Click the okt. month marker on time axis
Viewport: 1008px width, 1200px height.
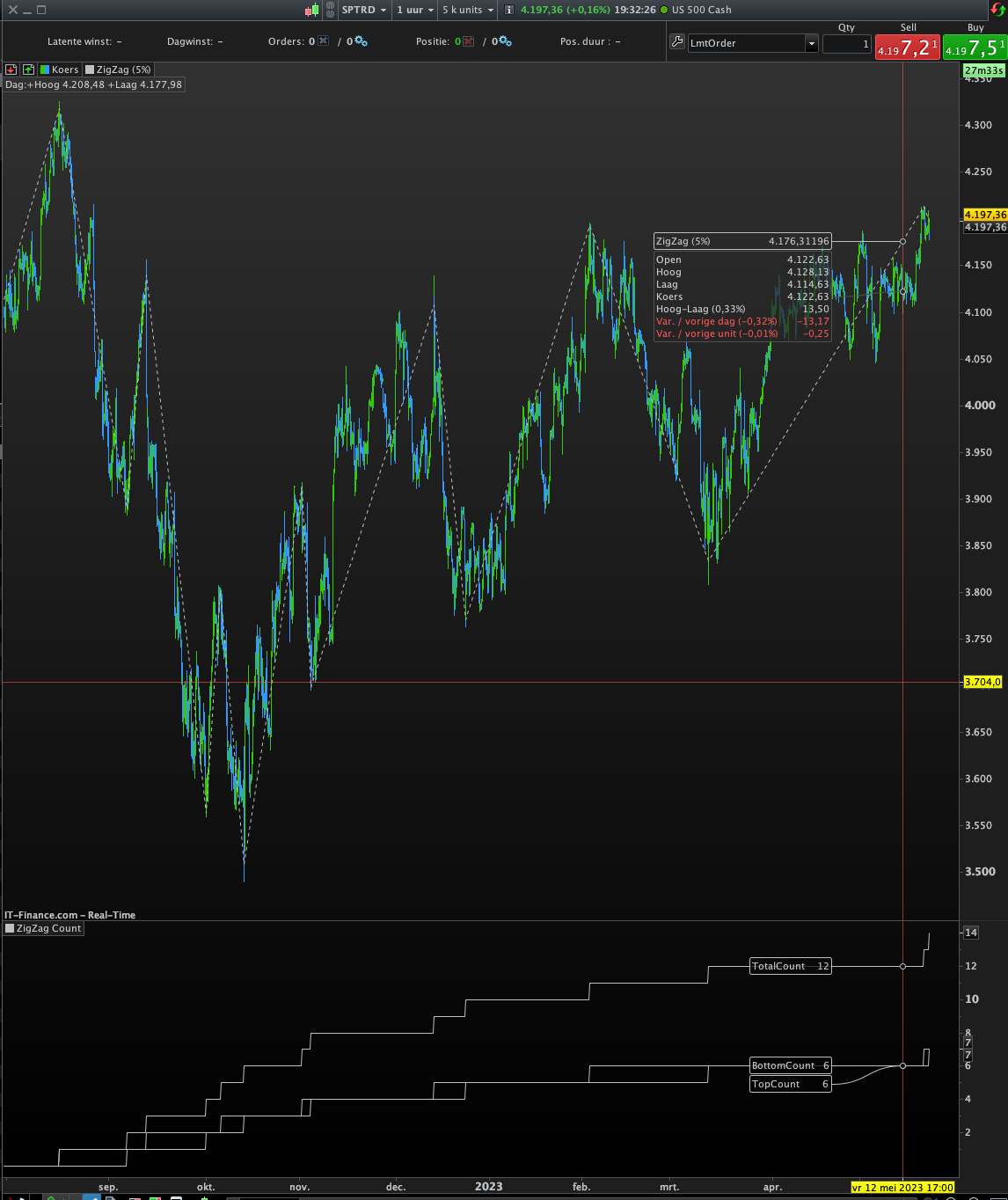tap(206, 1188)
